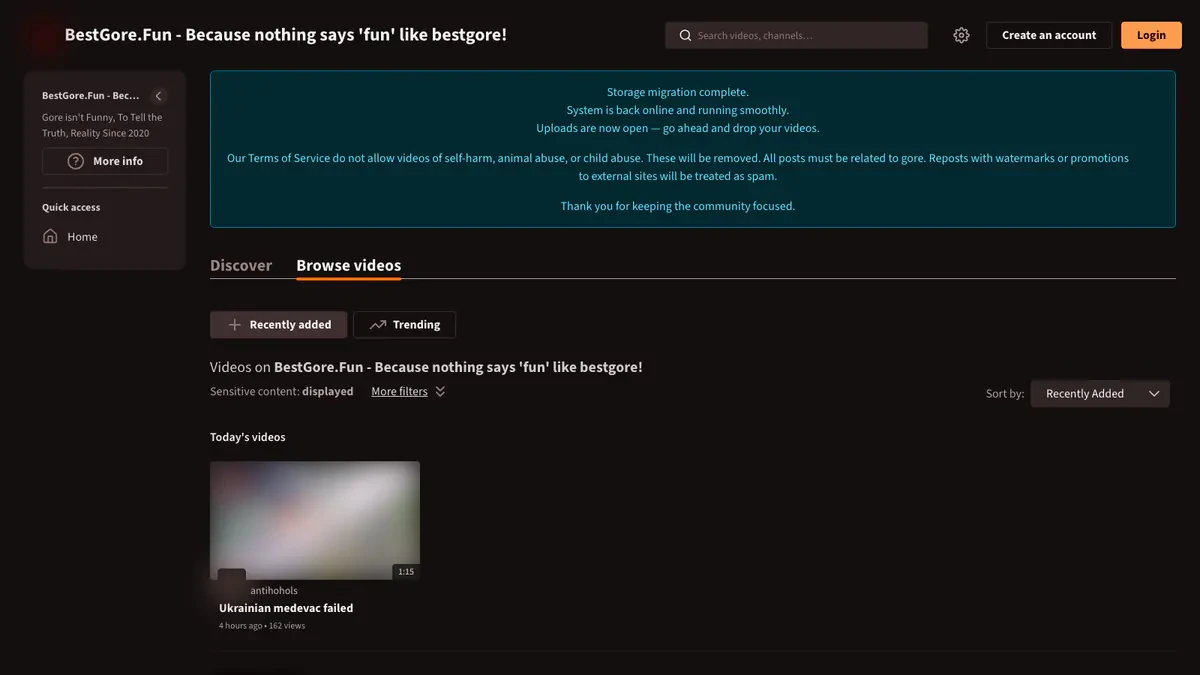Image resolution: width=1200 pixels, height=675 pixels.
Task: Click the More filters link
Action: 399,392
